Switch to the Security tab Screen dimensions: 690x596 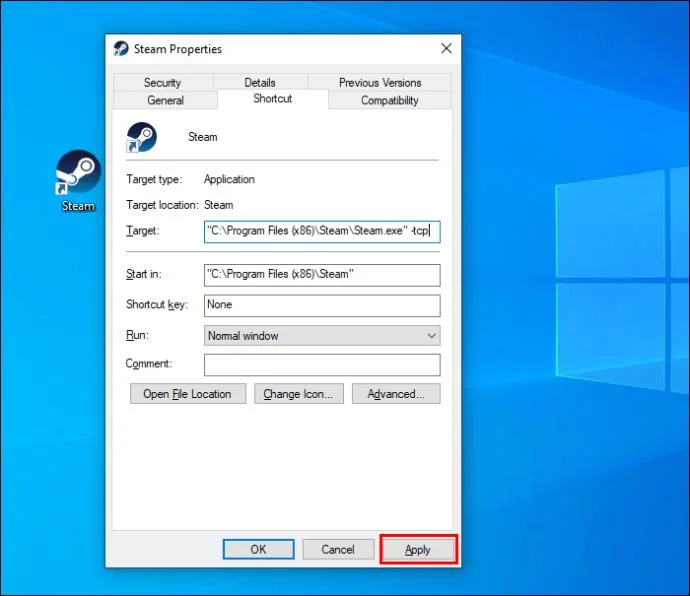pyautogui.click(x=162, y=82)
